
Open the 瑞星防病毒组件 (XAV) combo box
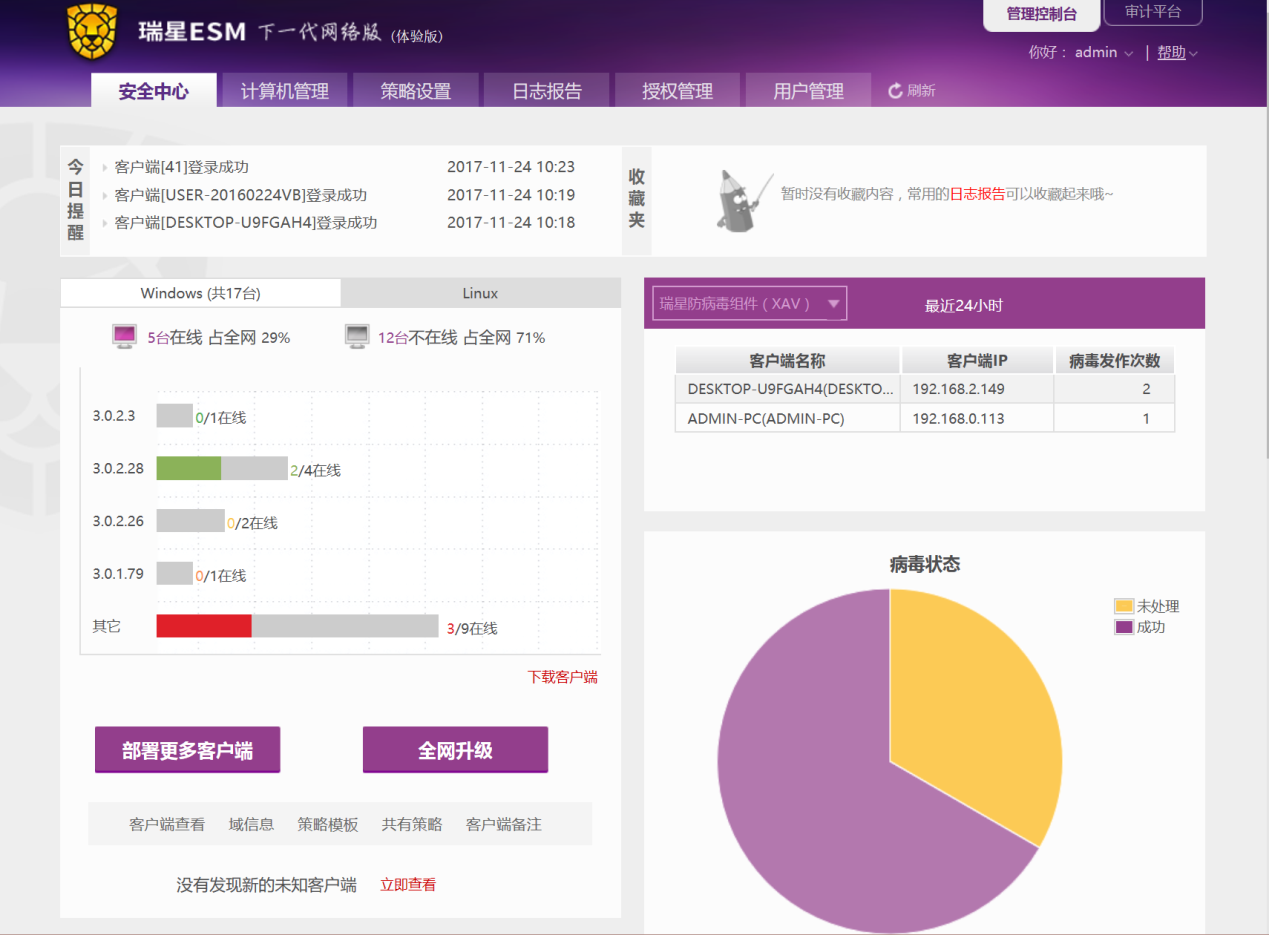coord(749,304)
